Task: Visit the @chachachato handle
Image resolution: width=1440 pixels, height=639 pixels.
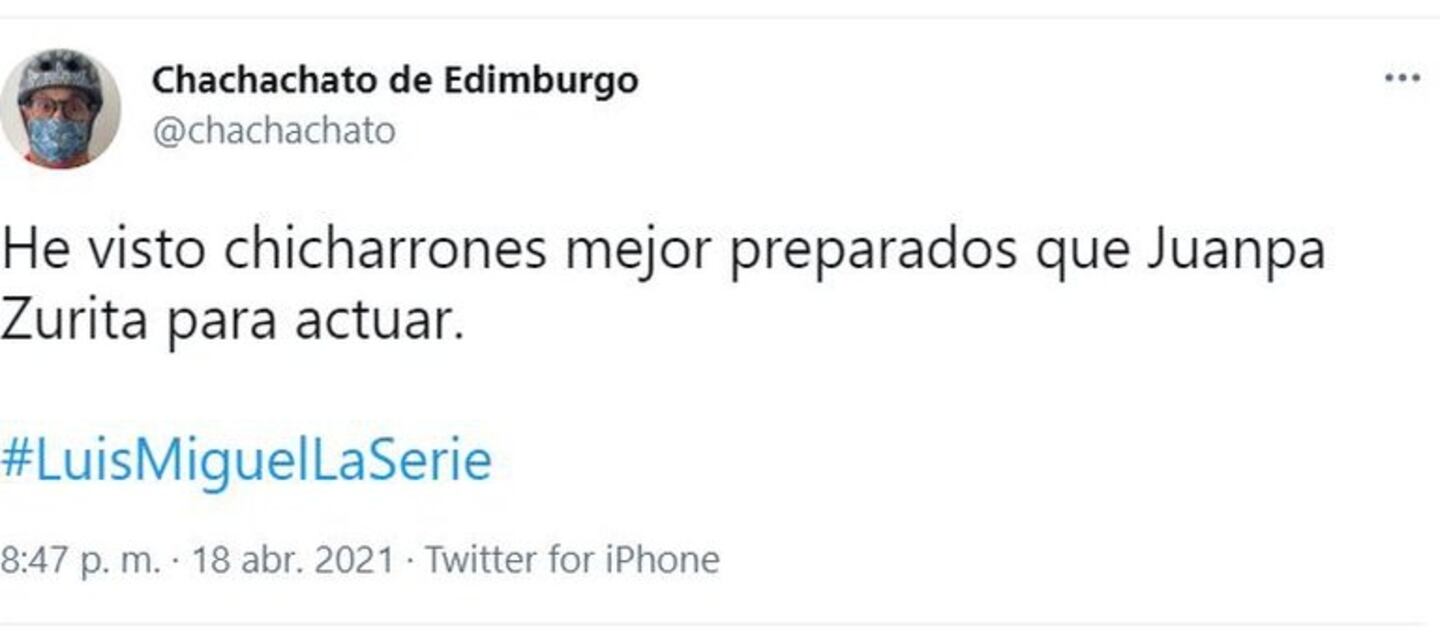Action: pos(273,131)
